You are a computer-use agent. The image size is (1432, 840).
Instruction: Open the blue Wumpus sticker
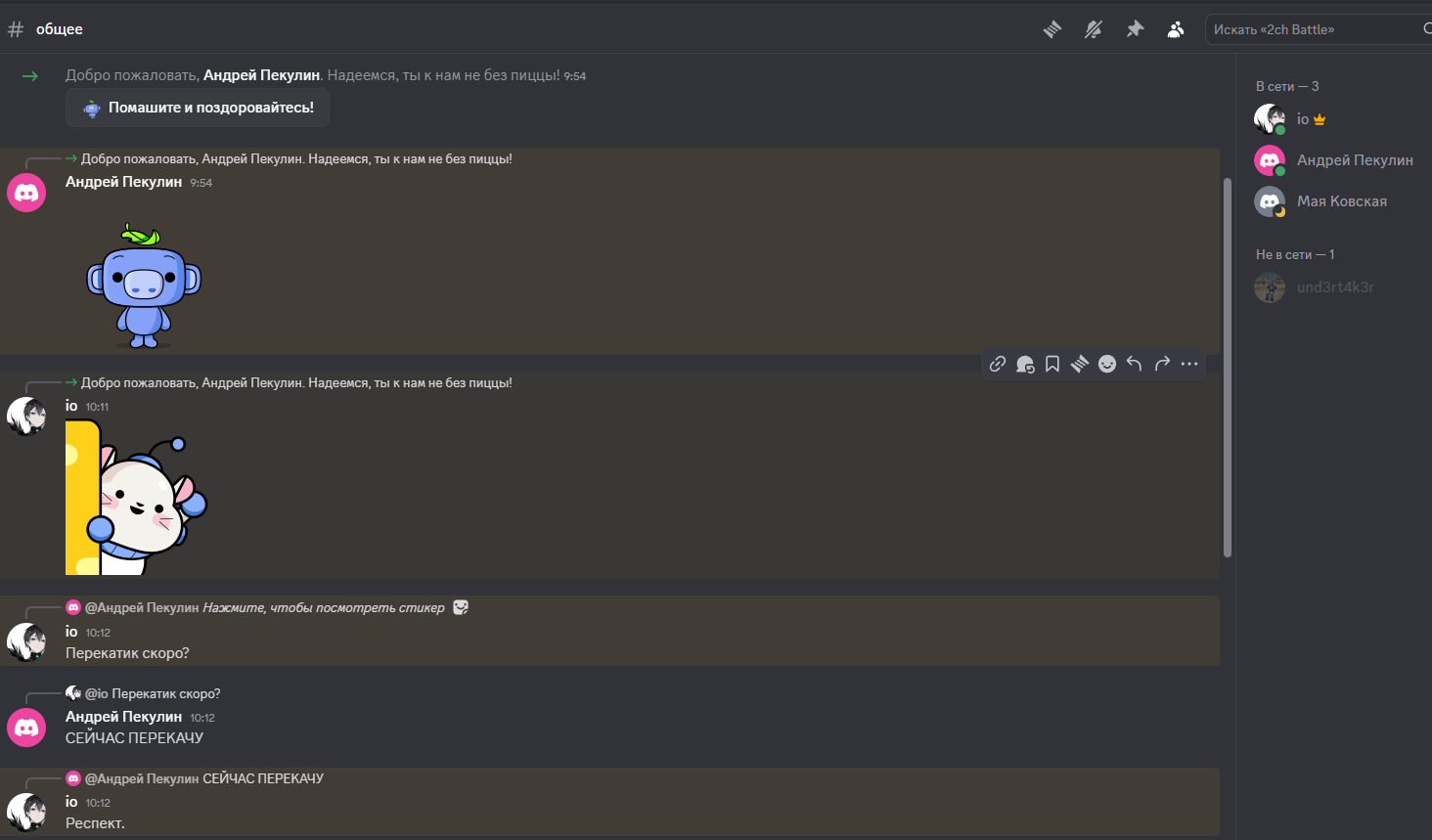pyautogui.click(x=144, y=286)
